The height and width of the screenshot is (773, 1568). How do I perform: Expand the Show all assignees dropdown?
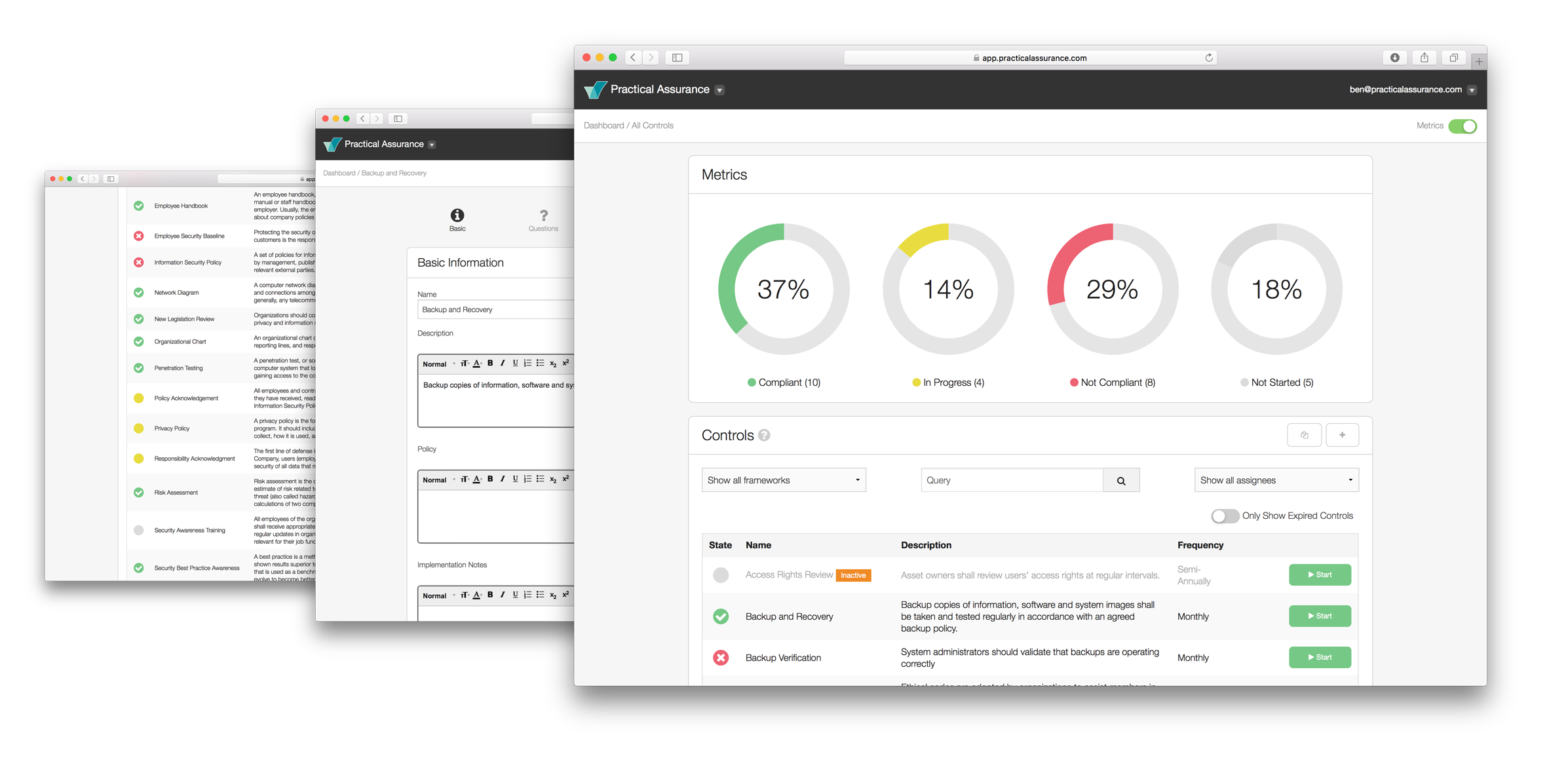[x=1276, y=480]
